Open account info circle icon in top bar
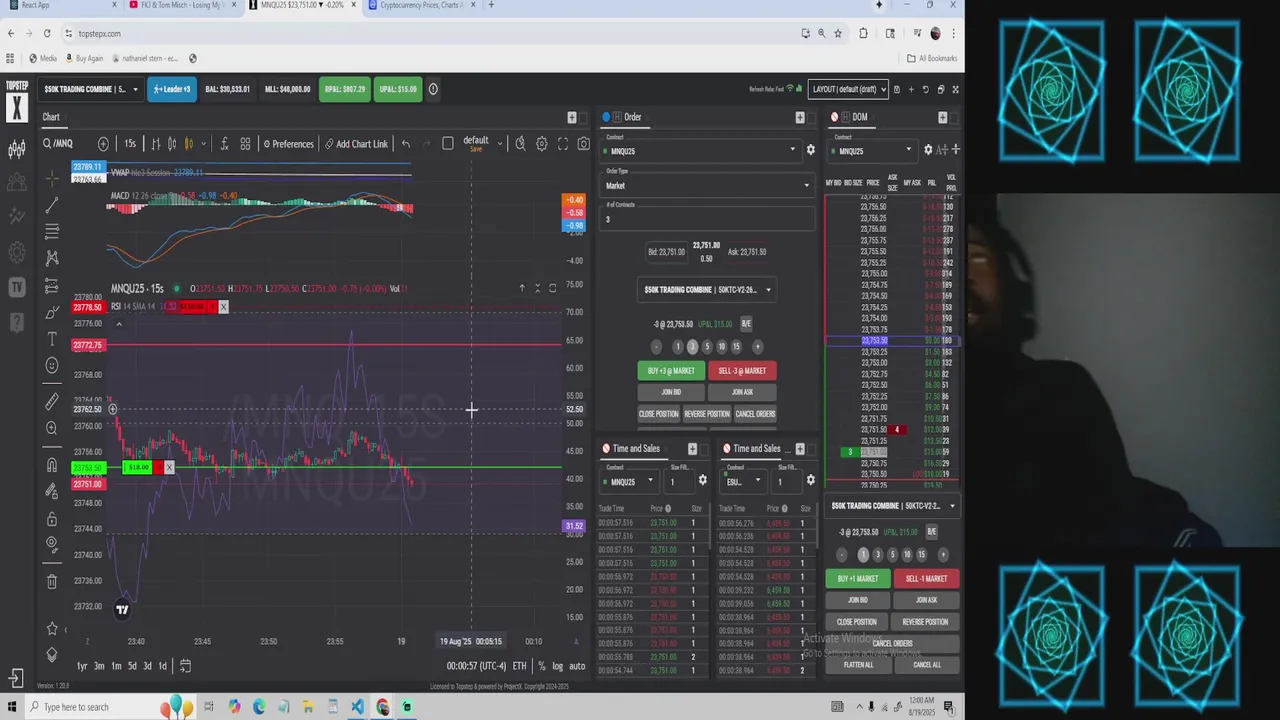The height and width of the screenshot is (720, 1280). [433, 89]
